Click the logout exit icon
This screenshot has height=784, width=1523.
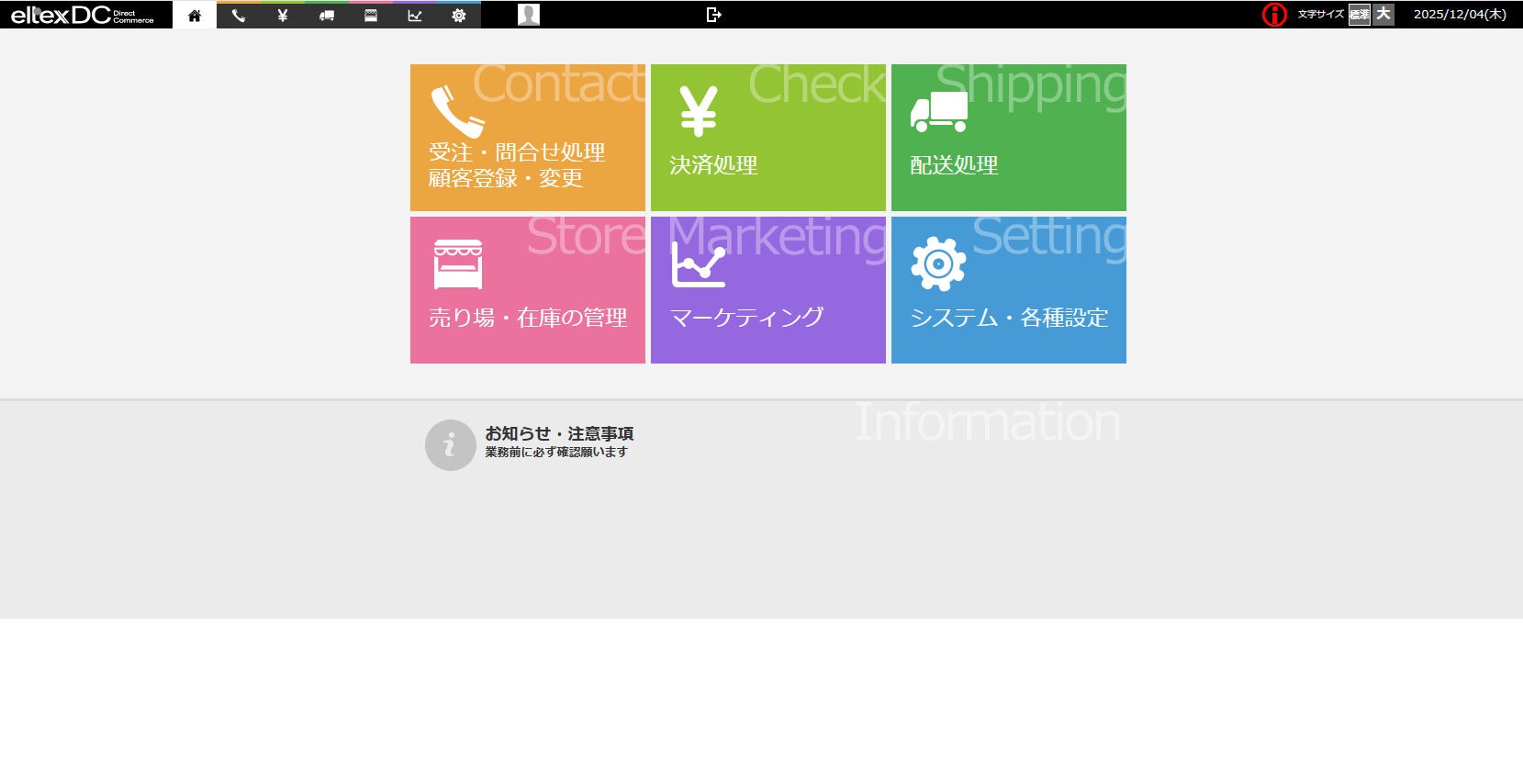[713, 15]
